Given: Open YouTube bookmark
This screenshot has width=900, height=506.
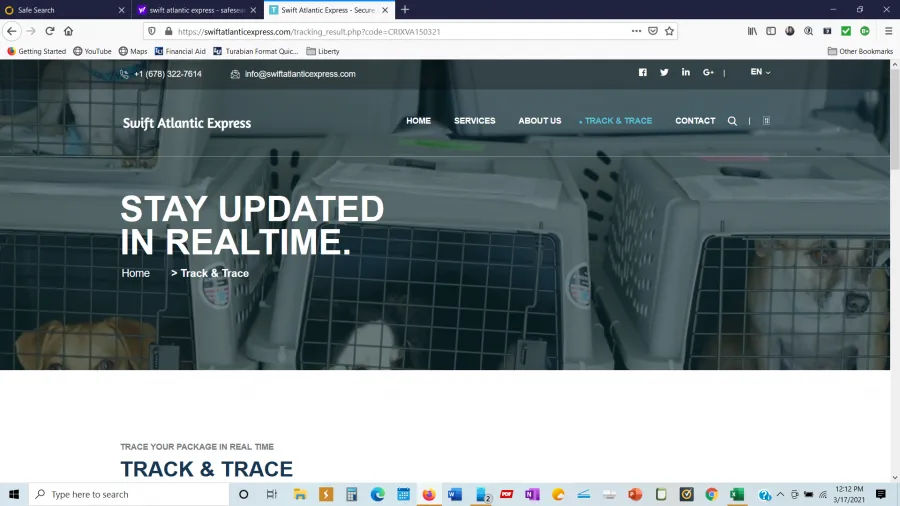Looking at the screenshot, I should 92,51.
